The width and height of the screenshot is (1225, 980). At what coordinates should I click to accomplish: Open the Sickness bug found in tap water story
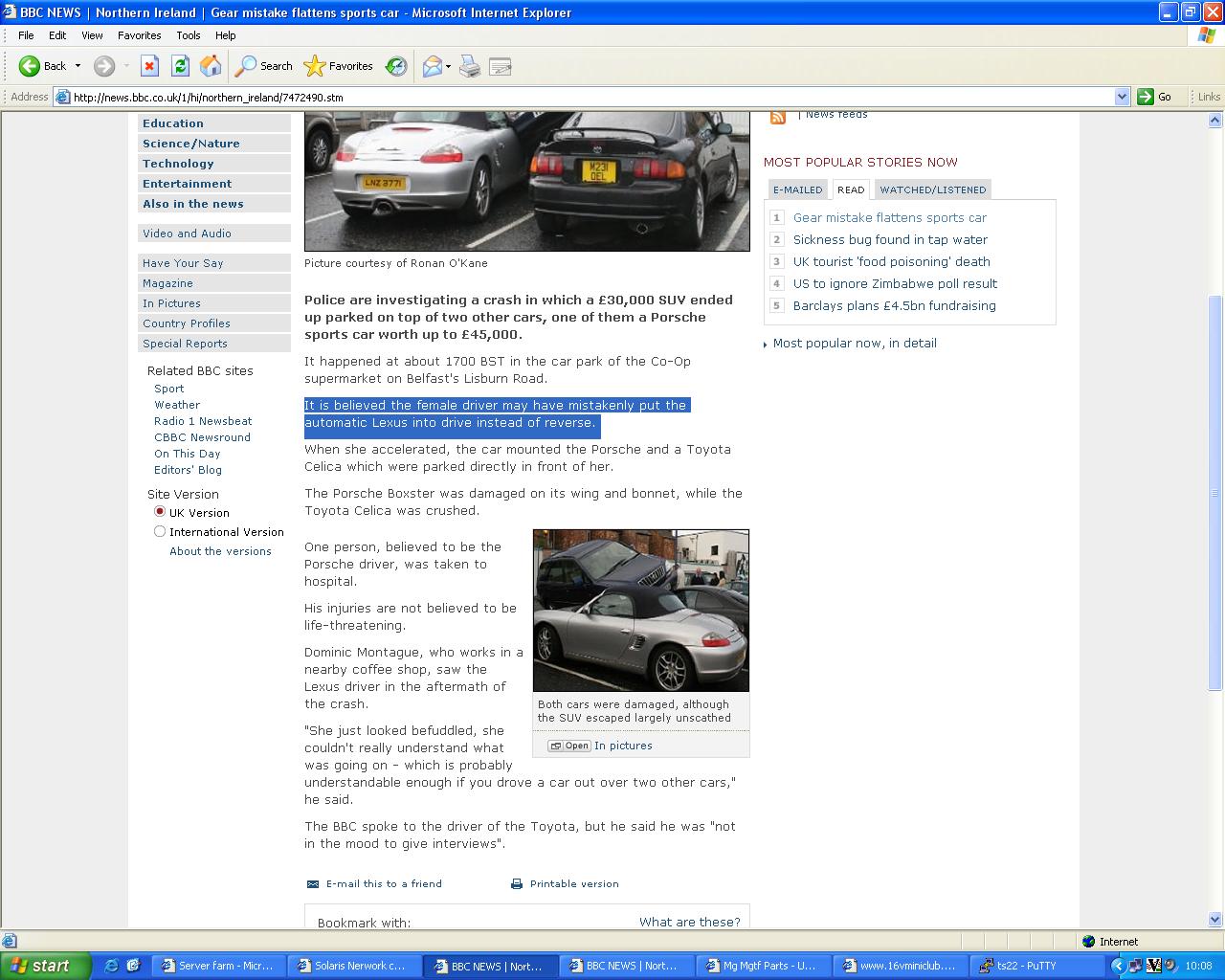click(890, 239)
